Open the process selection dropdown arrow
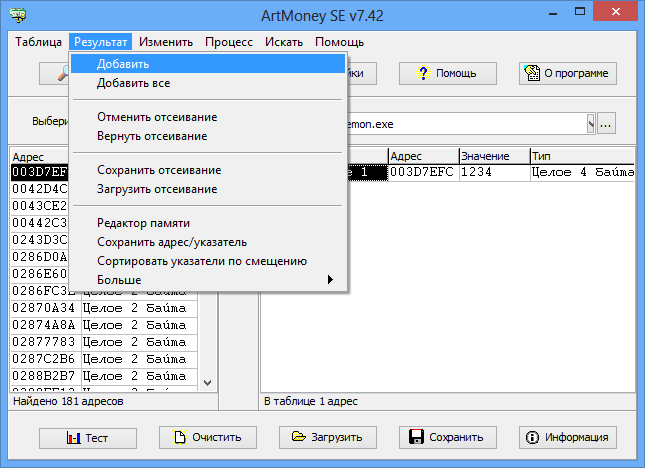The image size is (645, 468). click(591, 123)
